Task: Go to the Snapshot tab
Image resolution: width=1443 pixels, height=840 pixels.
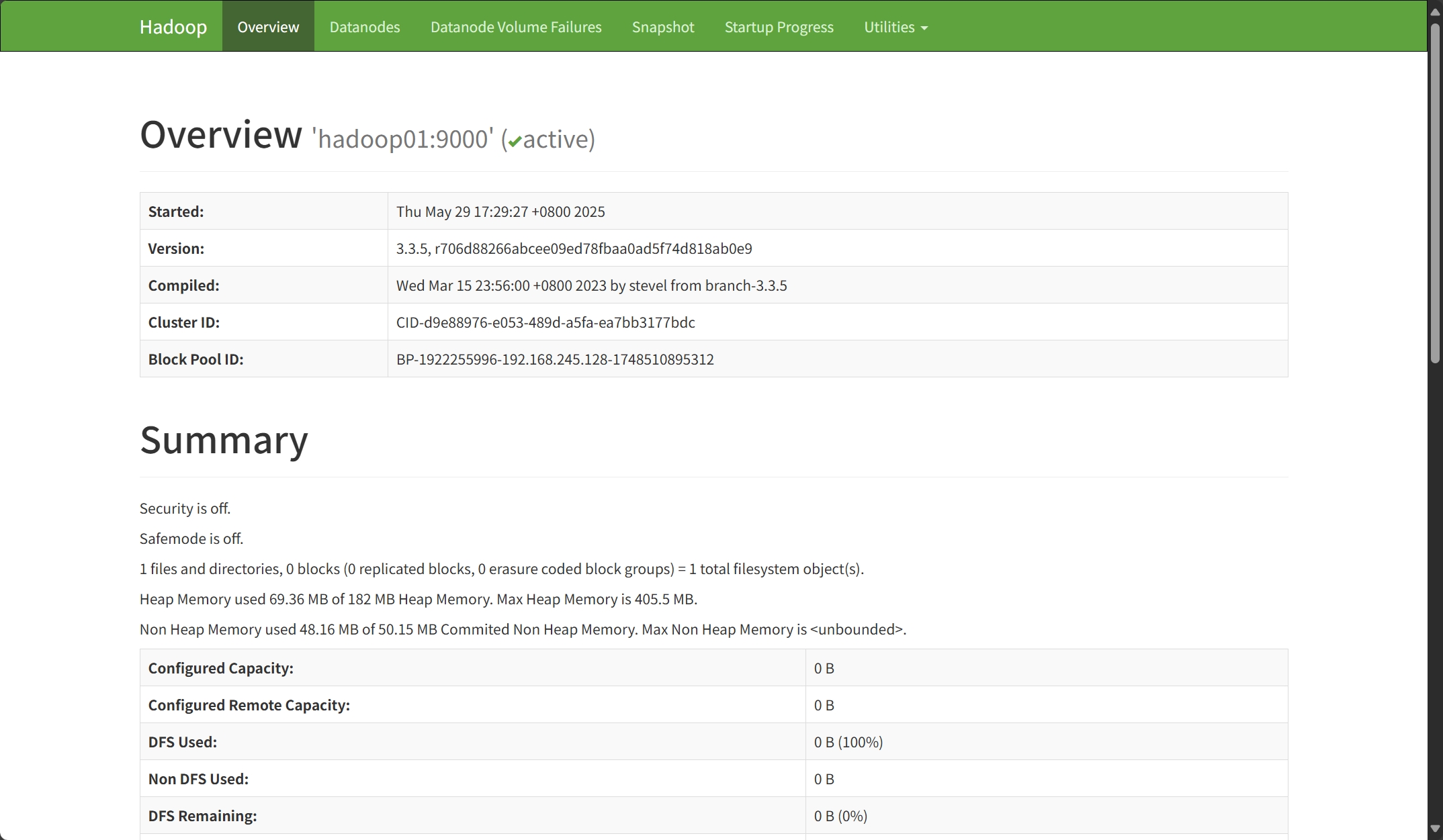Action: (x=663, y=27)
